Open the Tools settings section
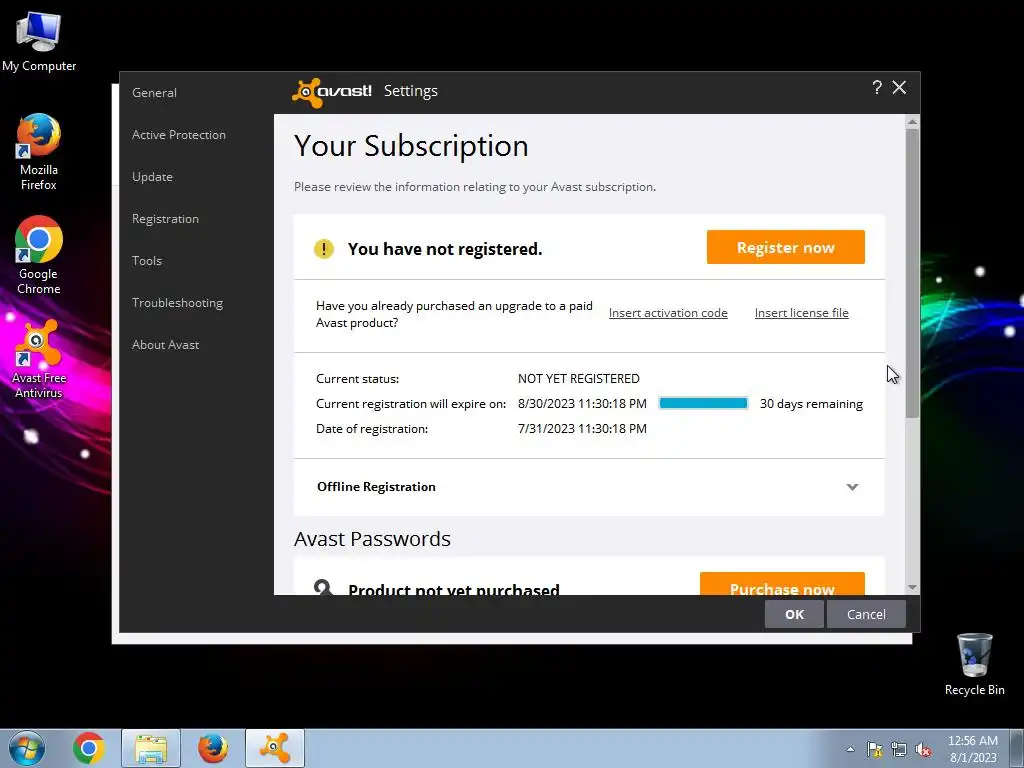1024x768 pixels. click(x=147, y=261)
